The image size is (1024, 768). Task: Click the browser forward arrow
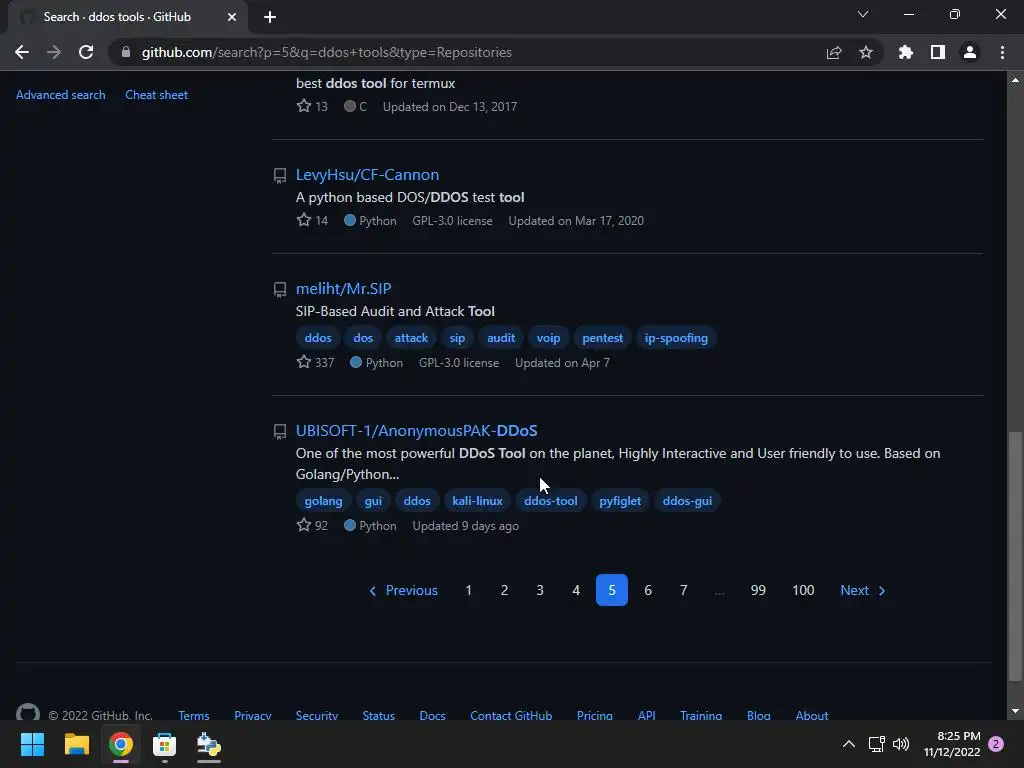pos(54,52)
